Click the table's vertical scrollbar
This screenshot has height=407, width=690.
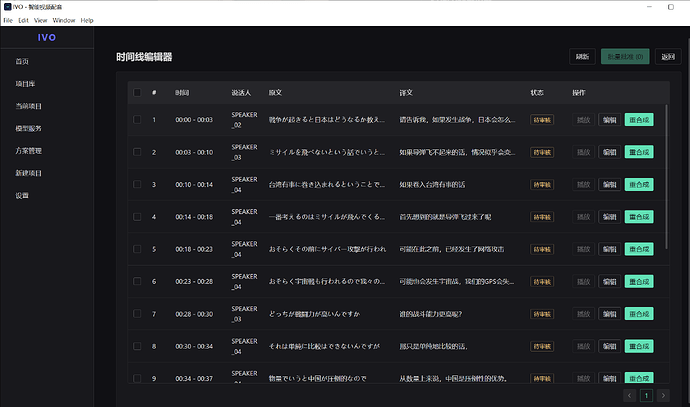pos(666,177)
